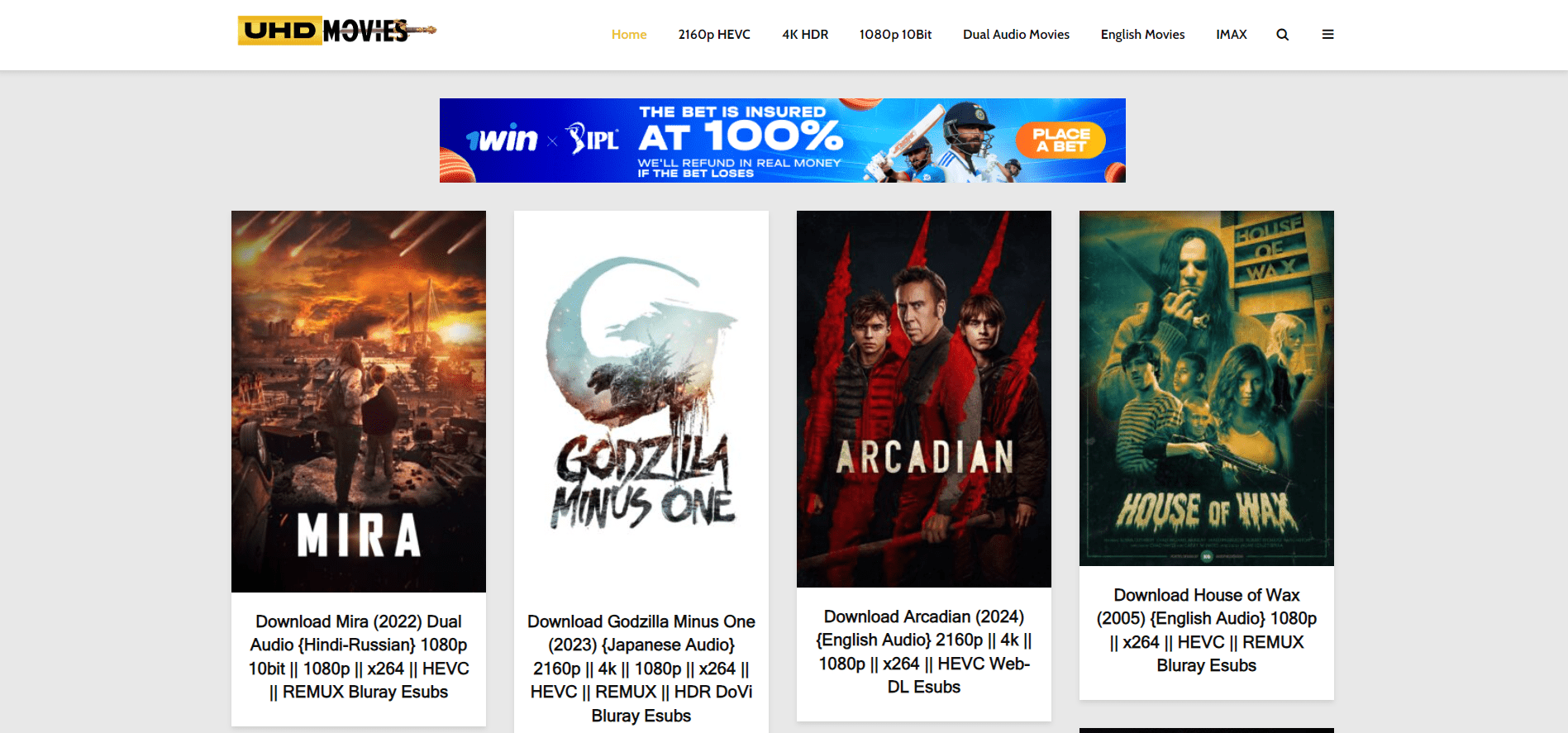The width and height of the screenshot is (1568, 733).
Task: Open the House of Wax poster
Action: point(1207,388)
